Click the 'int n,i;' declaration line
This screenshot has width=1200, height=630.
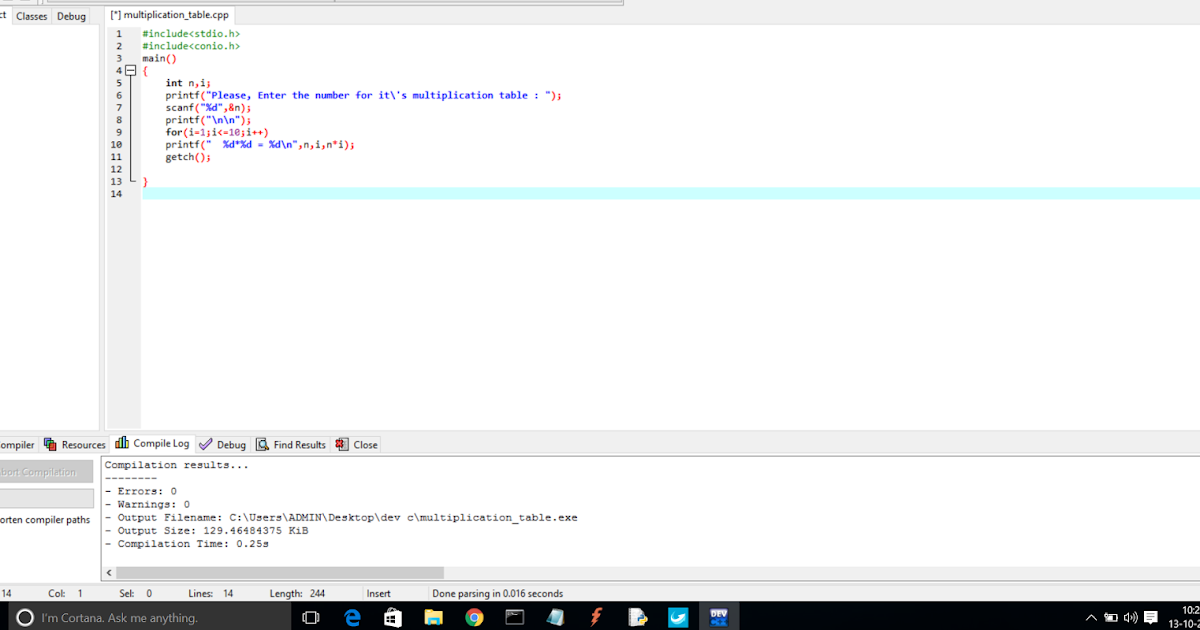click(188, 83)
